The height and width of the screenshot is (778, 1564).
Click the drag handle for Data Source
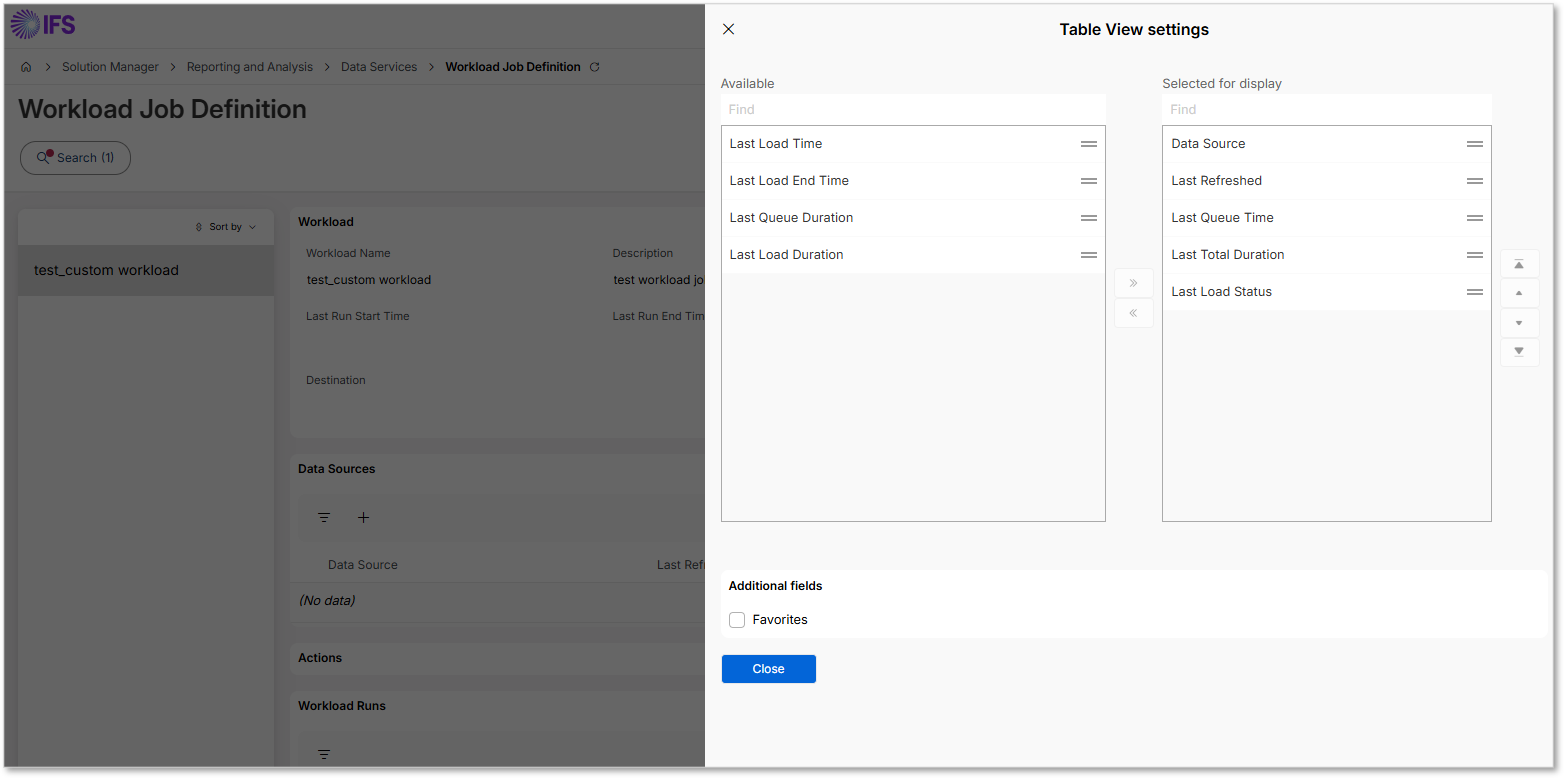pyautogui.click(x=1475, y=144)
